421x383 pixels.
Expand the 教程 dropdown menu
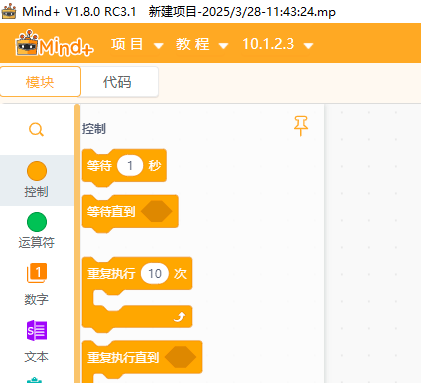click(202, 44)
